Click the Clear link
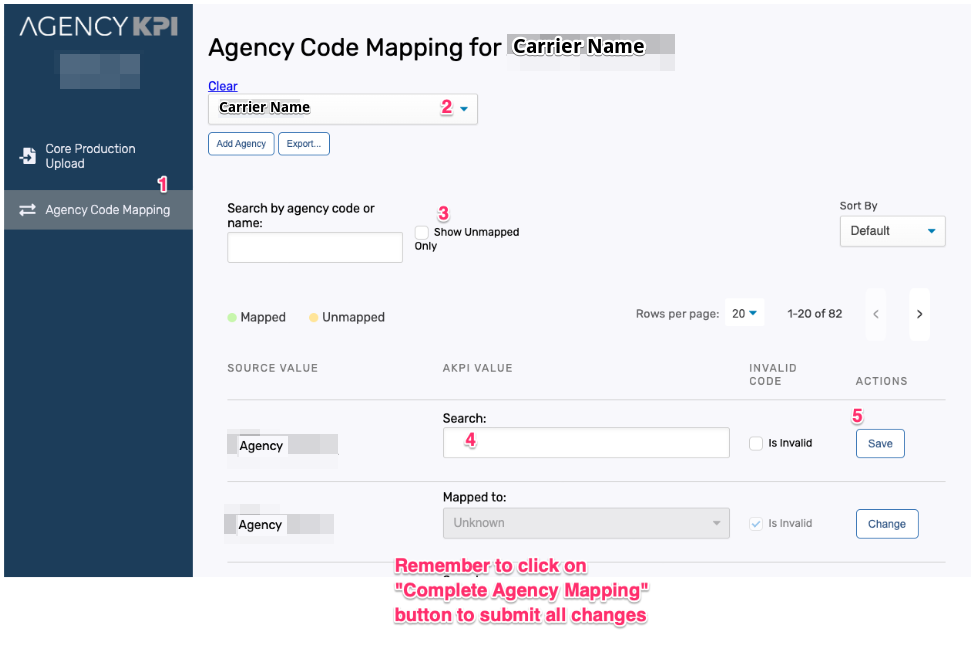The height and width of the screenshot is (654, 978). [x=223, y=86]
